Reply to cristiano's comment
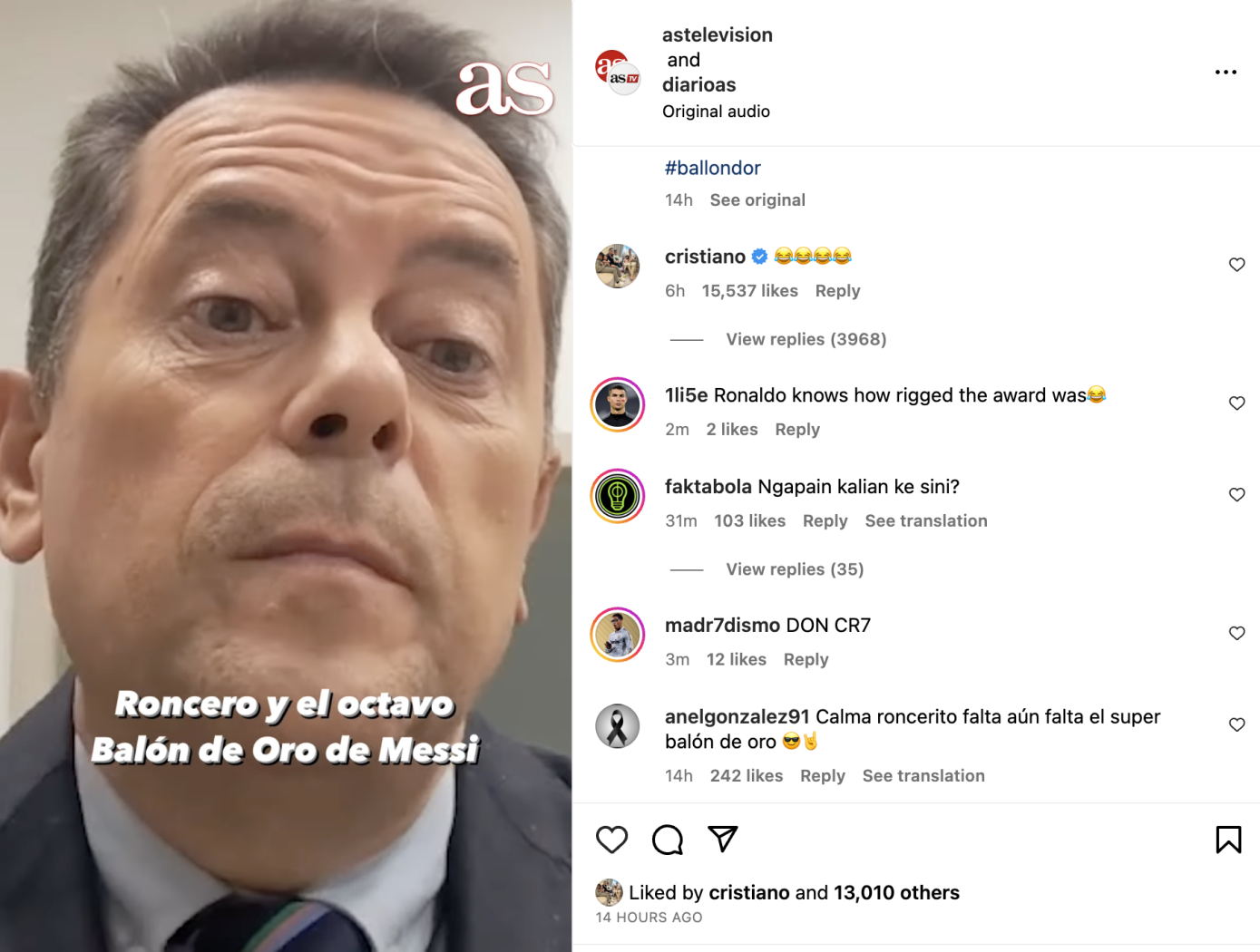The image size is (1260, 952). (x=837, y=291)
